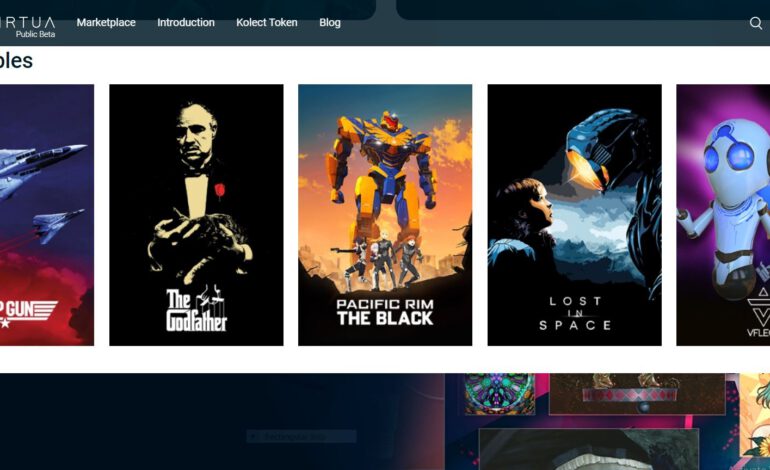Click the search magnifier icon
This screenshot has width=770, height=470.
[755, 23]
